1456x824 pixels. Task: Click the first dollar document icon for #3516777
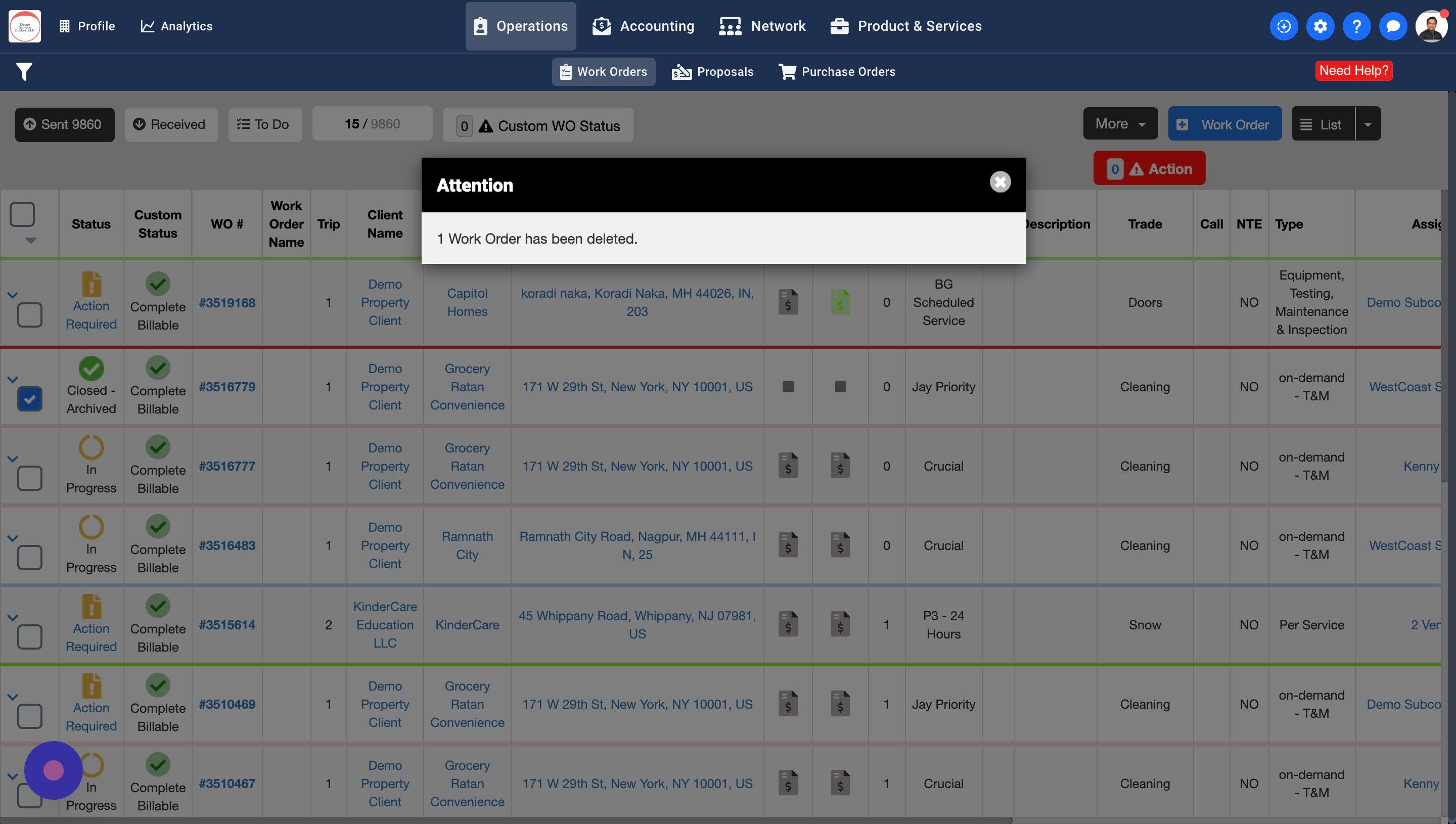pyautogui.click(x=788, y=466)
